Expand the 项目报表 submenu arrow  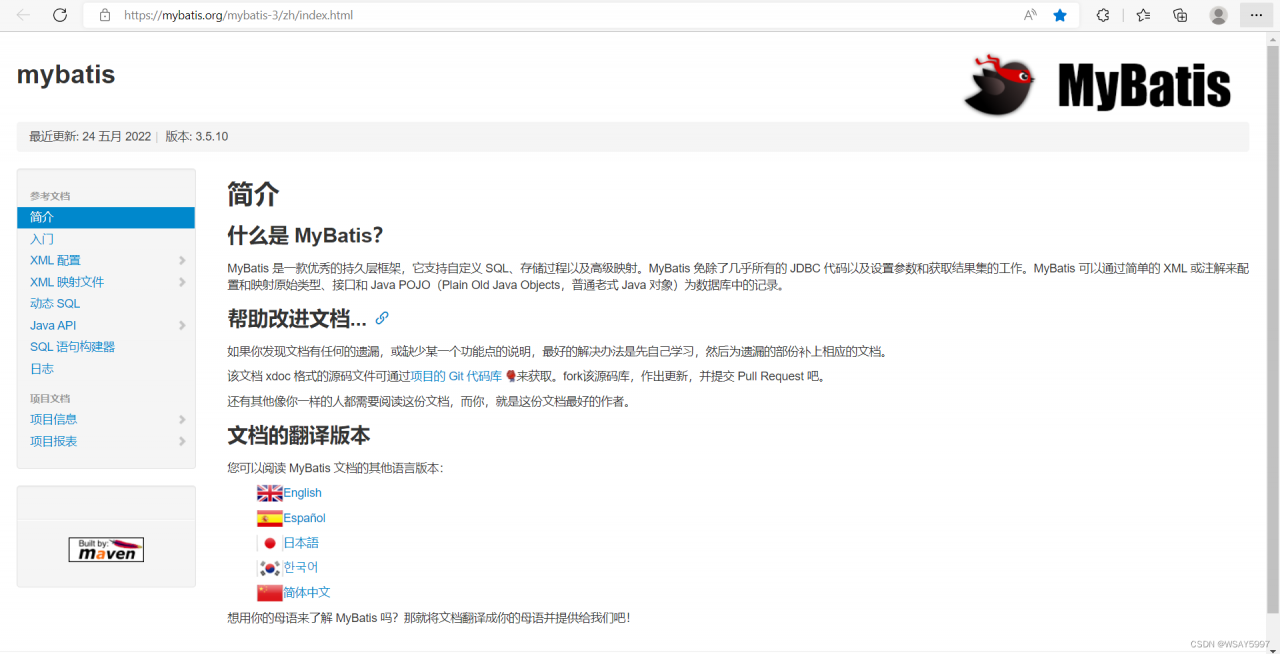click(x=182, y=441)
